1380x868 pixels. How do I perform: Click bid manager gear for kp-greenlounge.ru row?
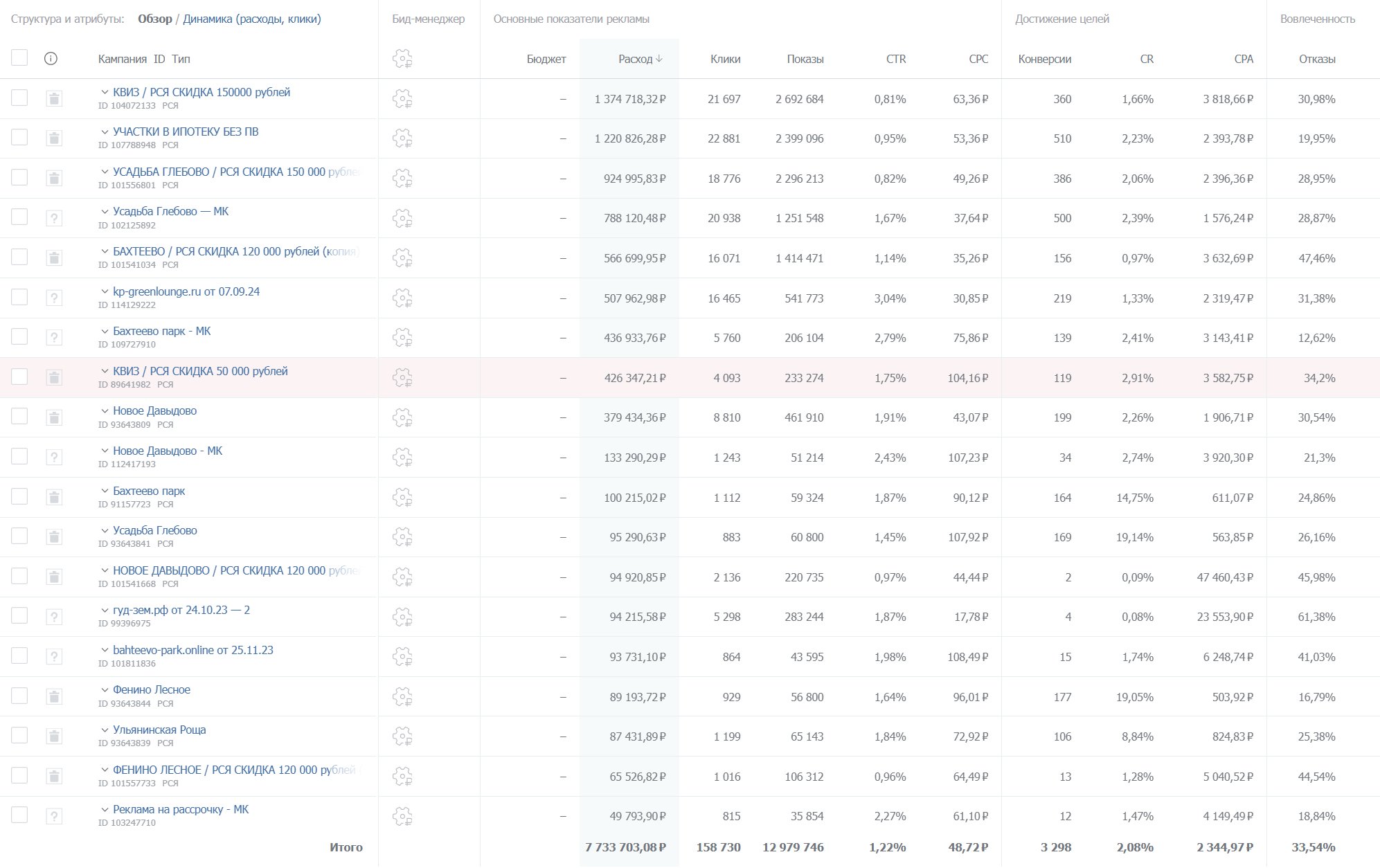(402, 298)
